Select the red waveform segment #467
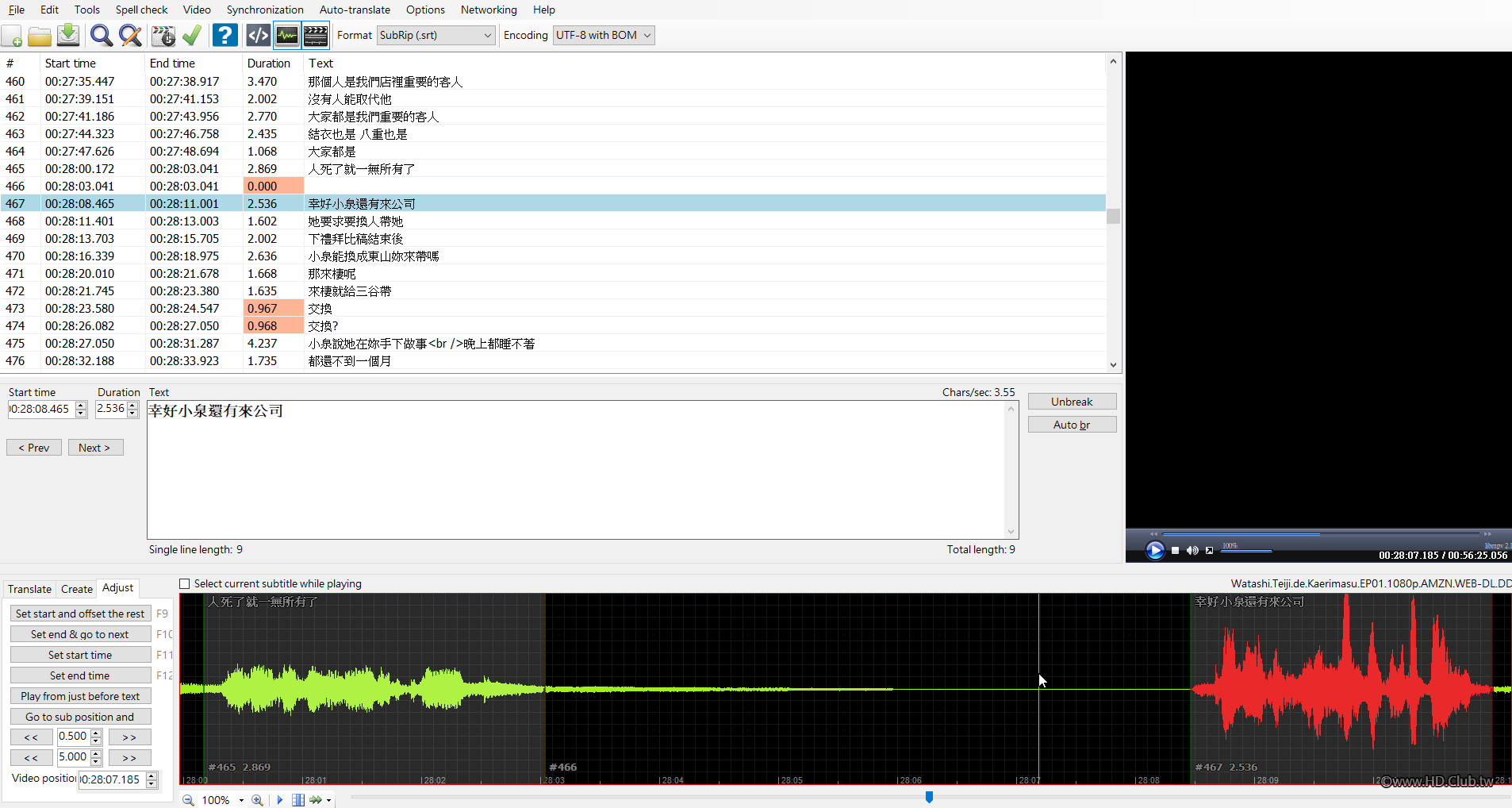Image resolution: width=1512 pixels, height=808 pixels. 1341,689
